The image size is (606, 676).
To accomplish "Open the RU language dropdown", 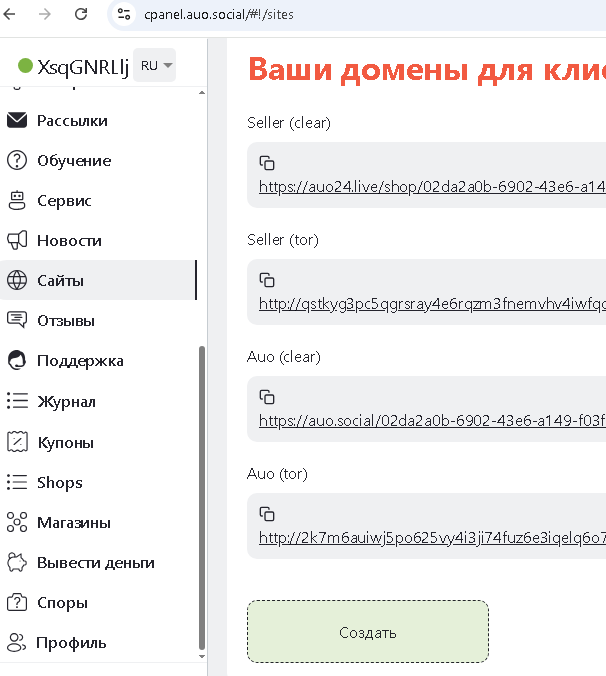I will pyautogui.click(x=154, y=66).
